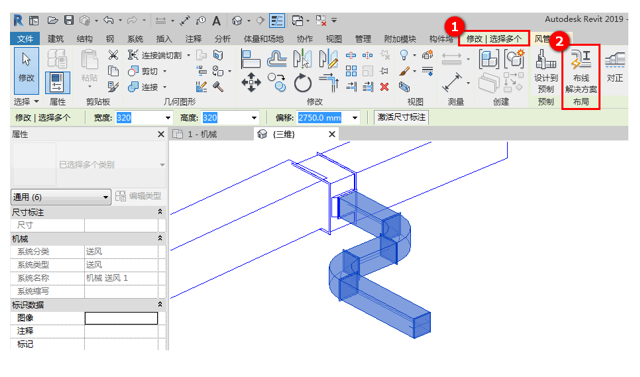Click the 注释 property value cell
The width and height of the screenshot is (640, 377).
click(121, 331)
